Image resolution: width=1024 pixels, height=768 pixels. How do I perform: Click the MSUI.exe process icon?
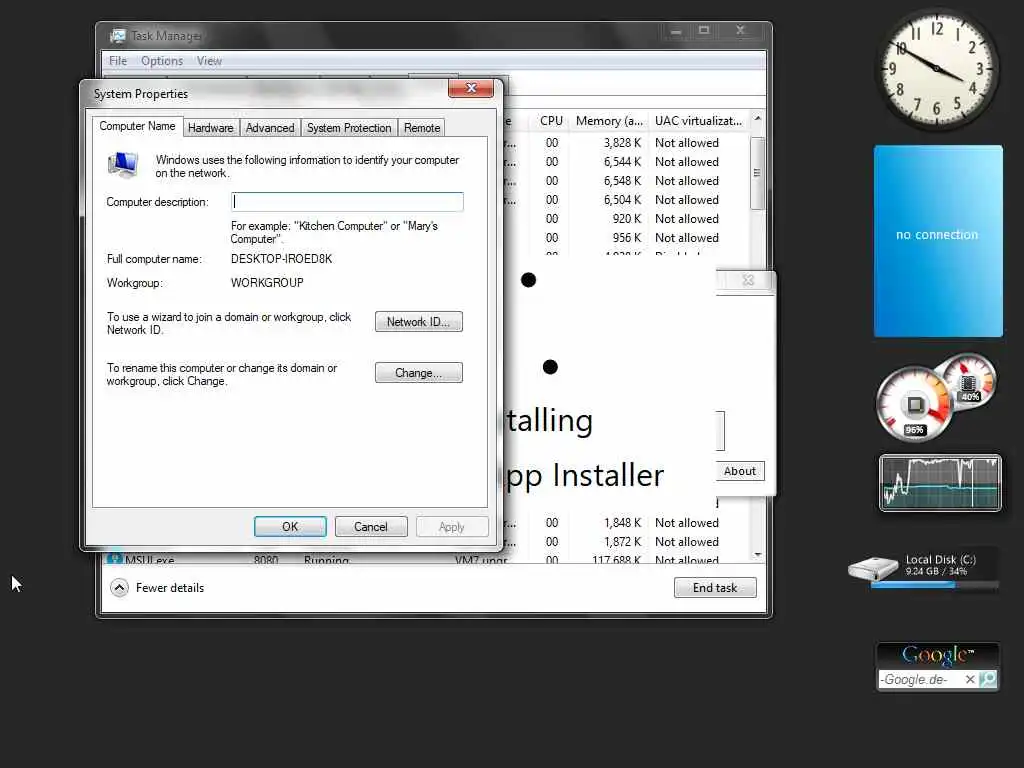tap(115, 559)
